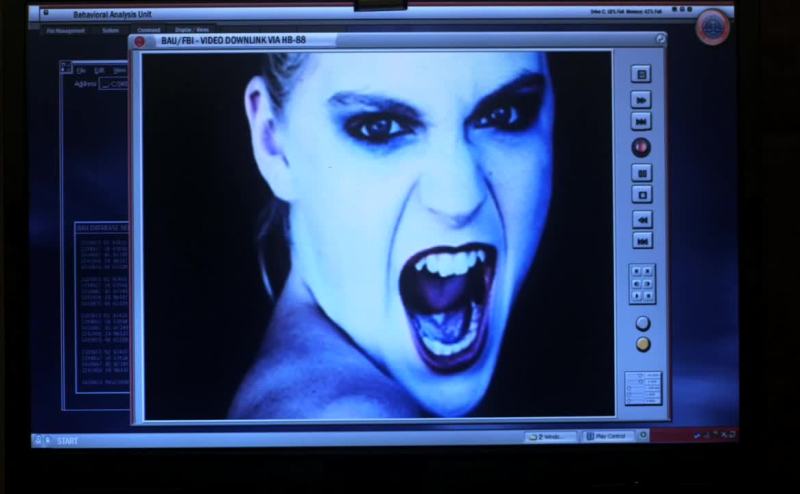The image size is (800, 494).
Task: Toggle the blue round indicator button
Action: [643, 323]
